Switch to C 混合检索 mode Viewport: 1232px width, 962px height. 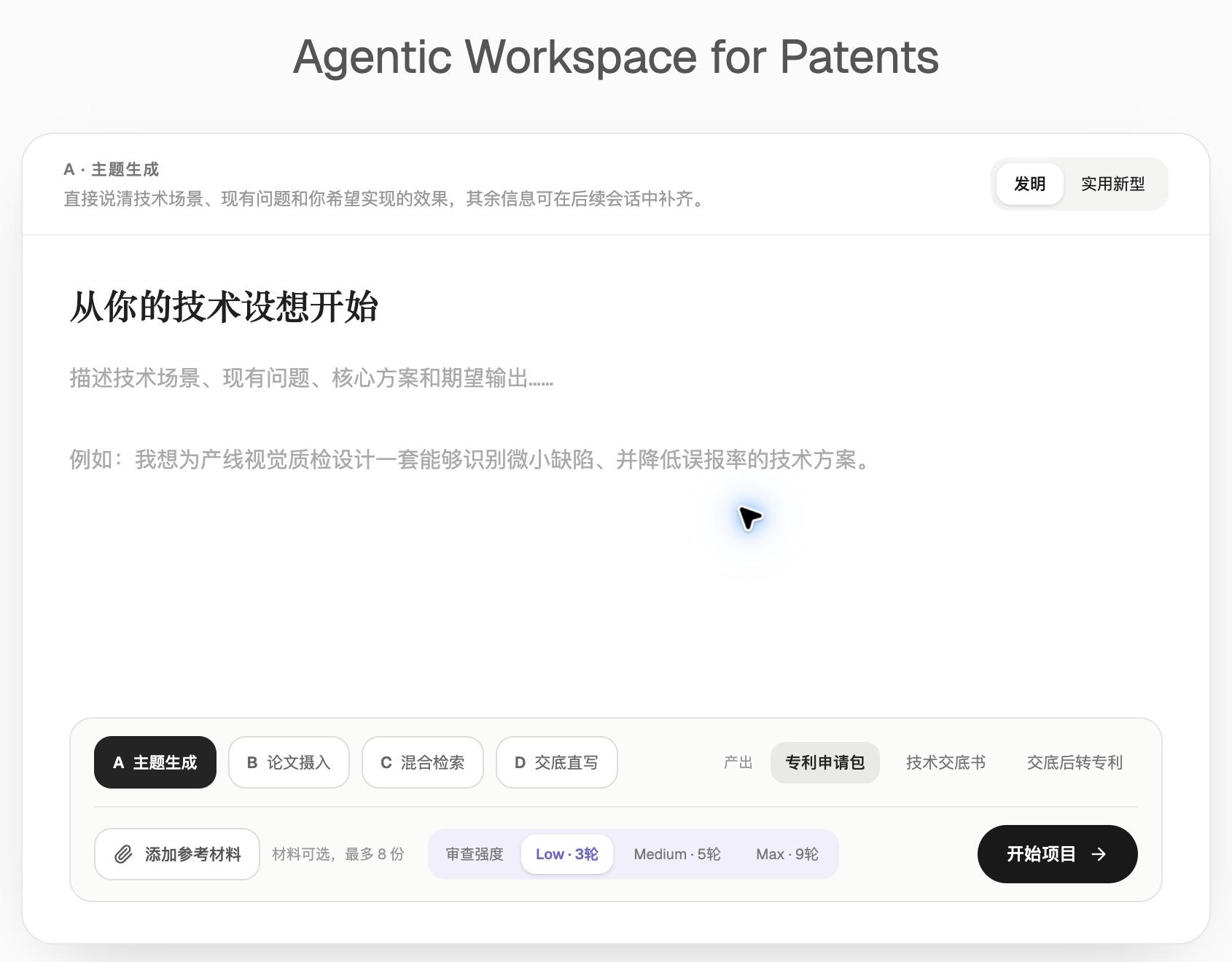(x=423, y=762)
